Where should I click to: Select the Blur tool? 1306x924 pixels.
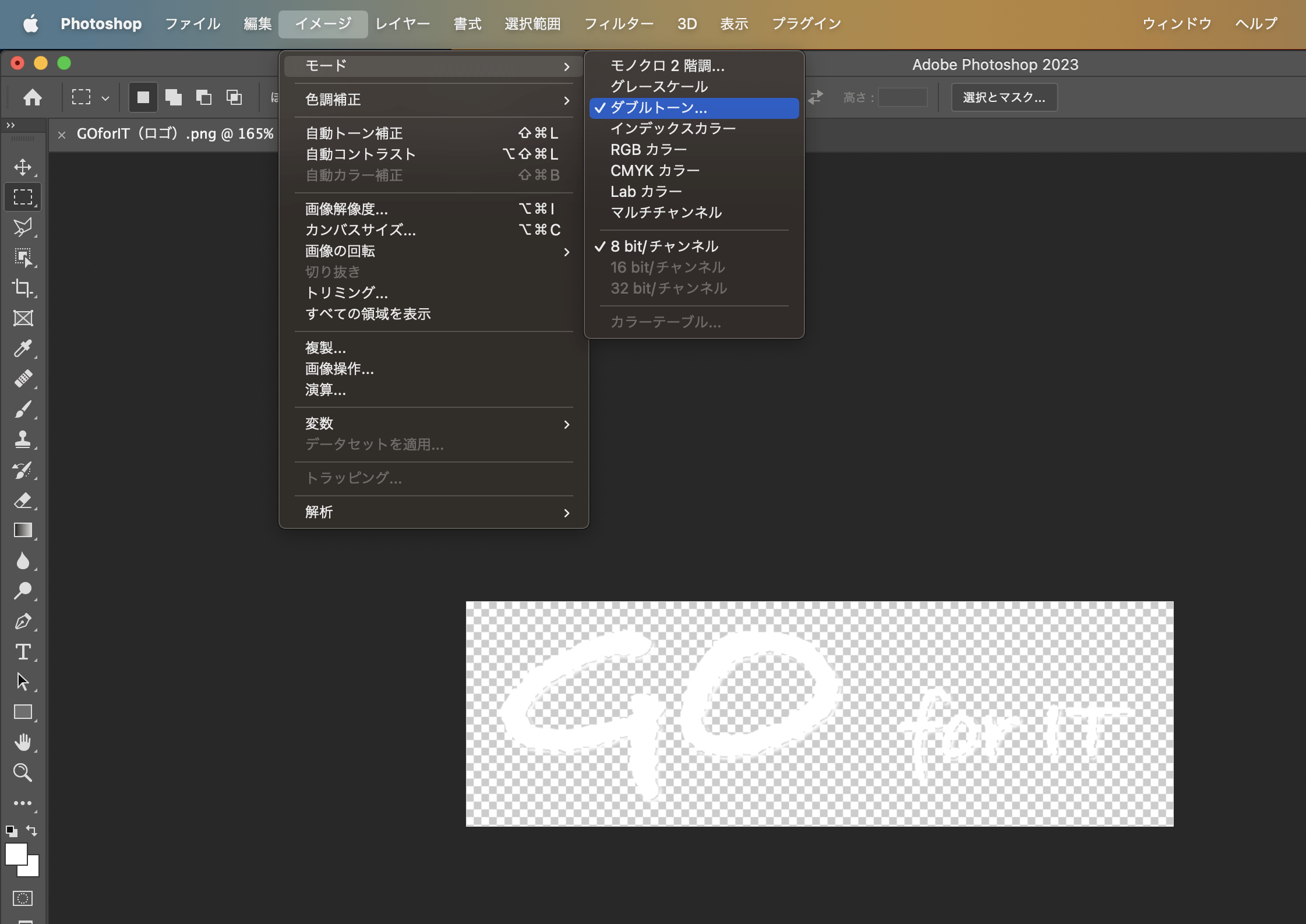pyautogui.click(x=23, y=560)
